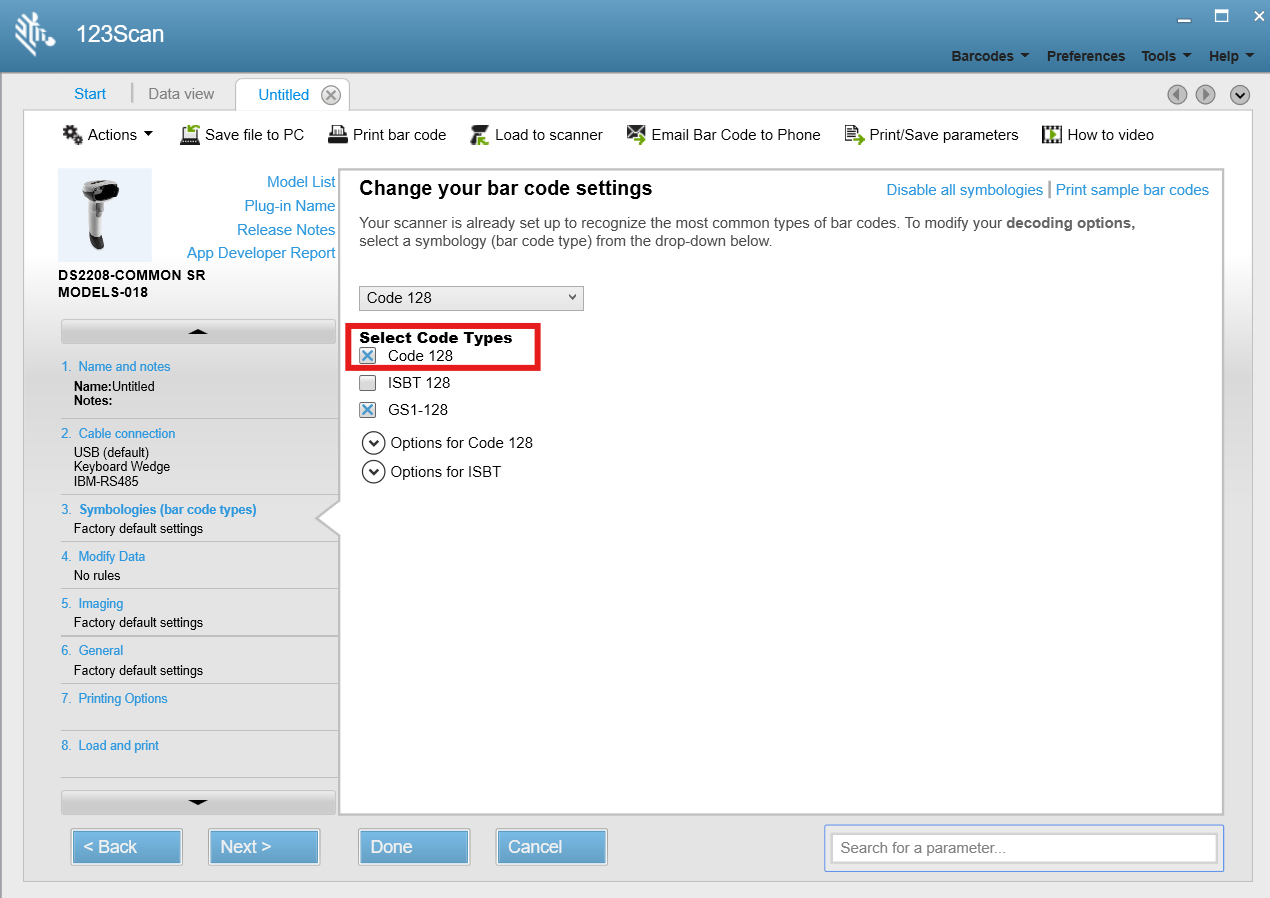Click the Email Bar Code to Phone icon

[x=636, y=135]
